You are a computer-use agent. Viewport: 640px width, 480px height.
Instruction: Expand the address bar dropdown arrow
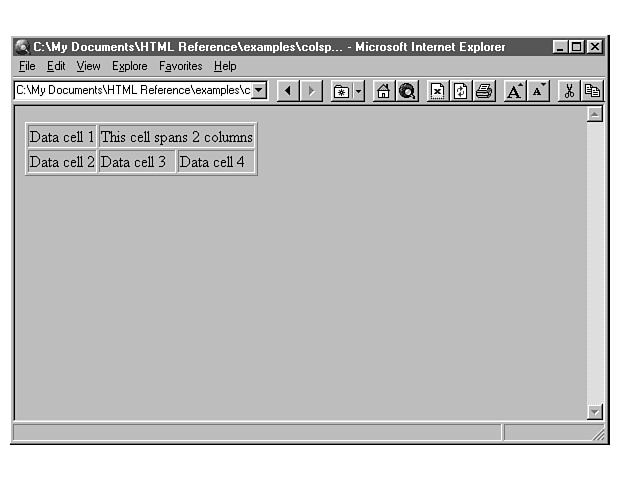pos(259,90)
